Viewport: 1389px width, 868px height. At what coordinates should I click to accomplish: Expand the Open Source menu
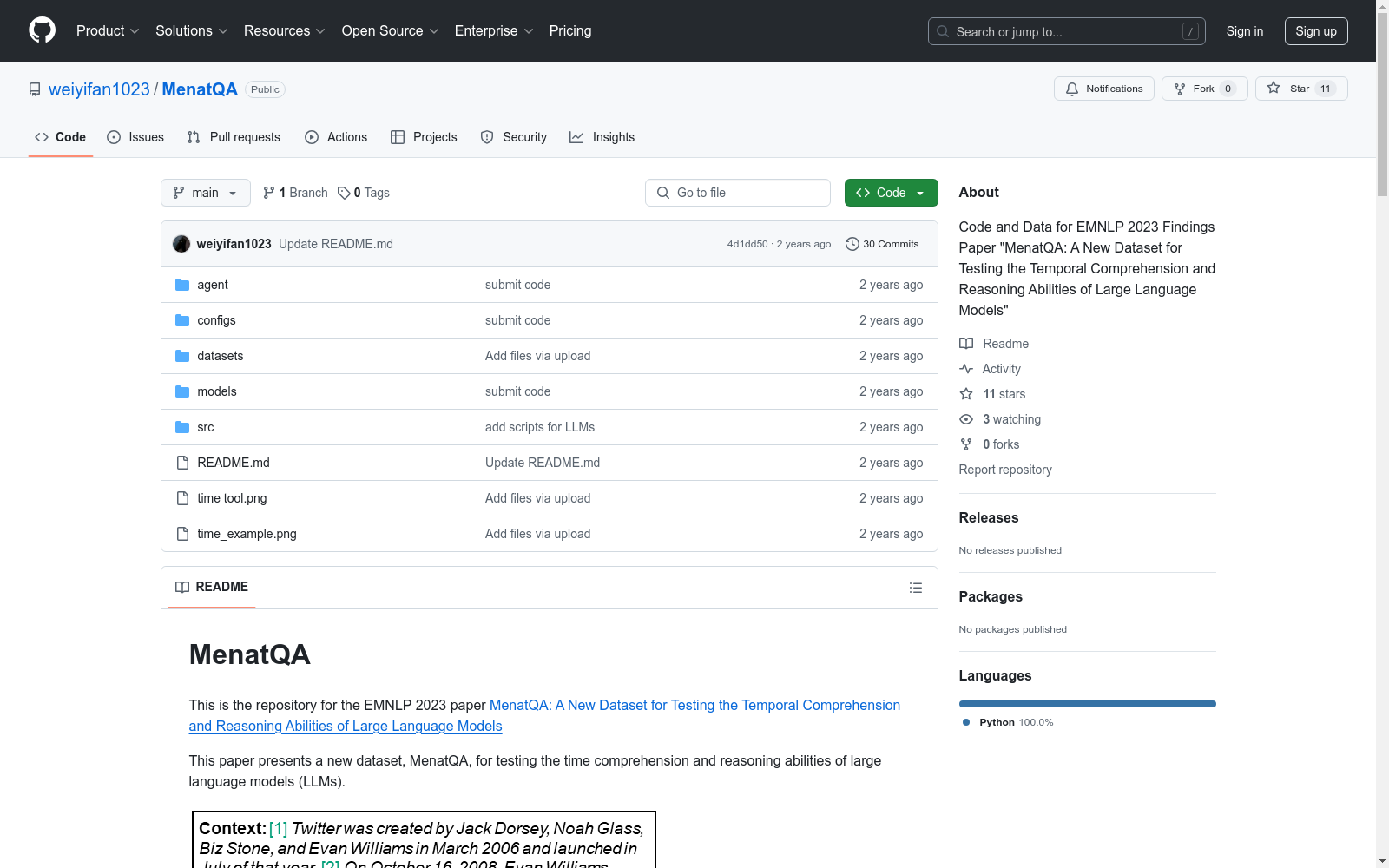[391, 31]
